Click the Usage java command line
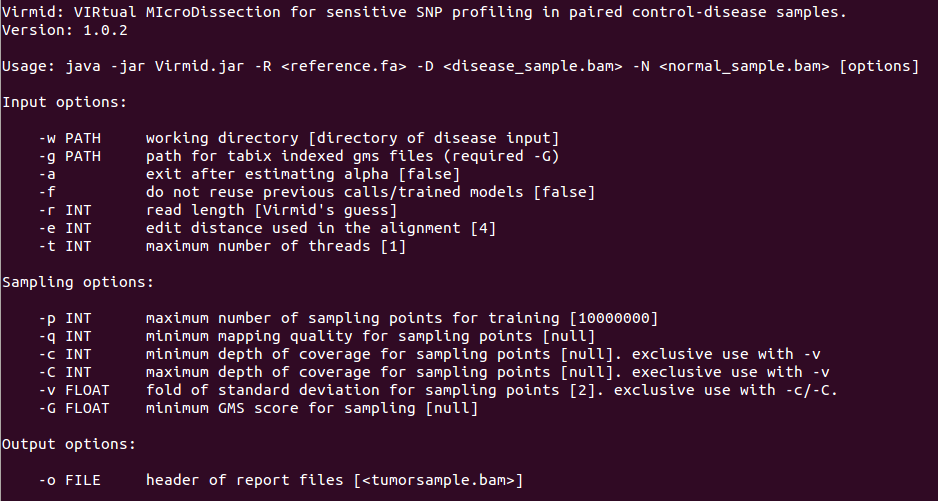This screenshot has height=501, width=938. coord(460,66)
